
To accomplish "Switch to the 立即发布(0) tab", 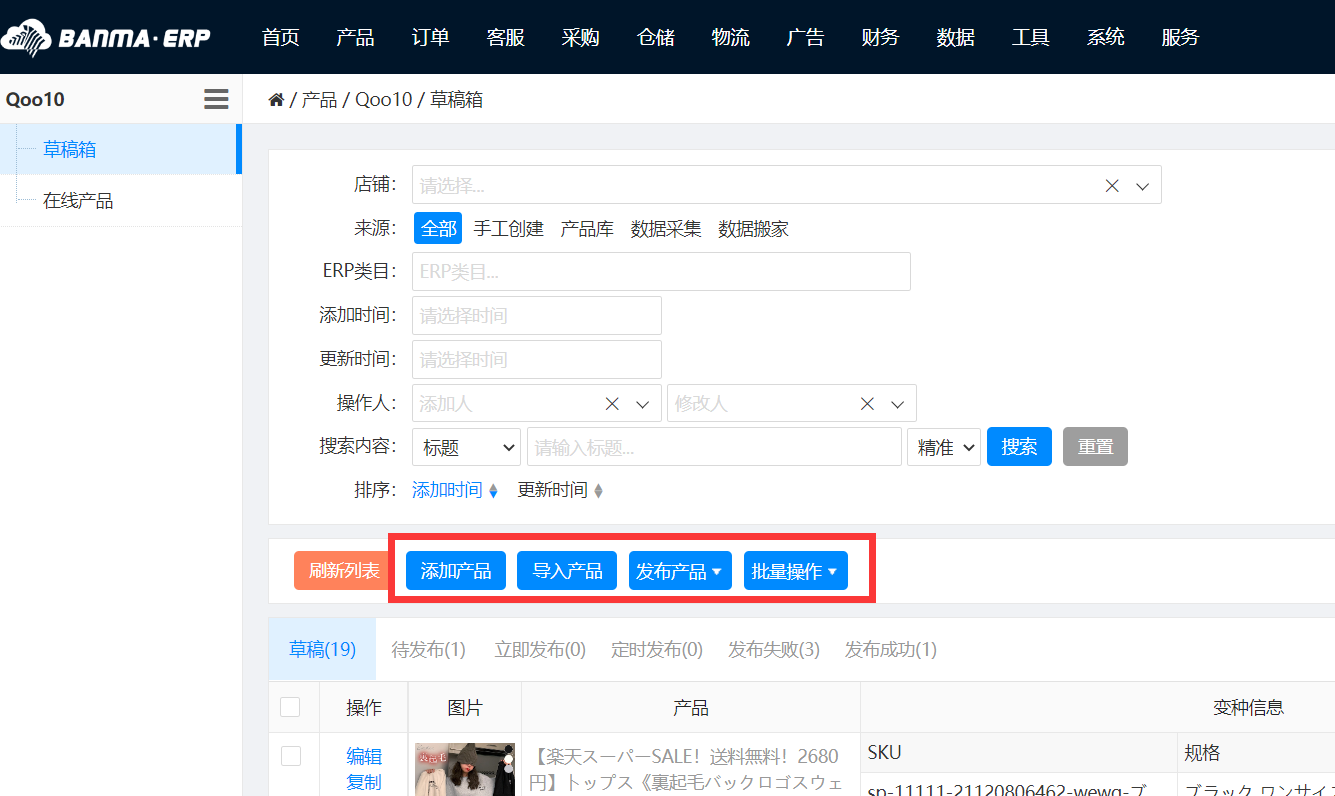I will click(541, 650).
